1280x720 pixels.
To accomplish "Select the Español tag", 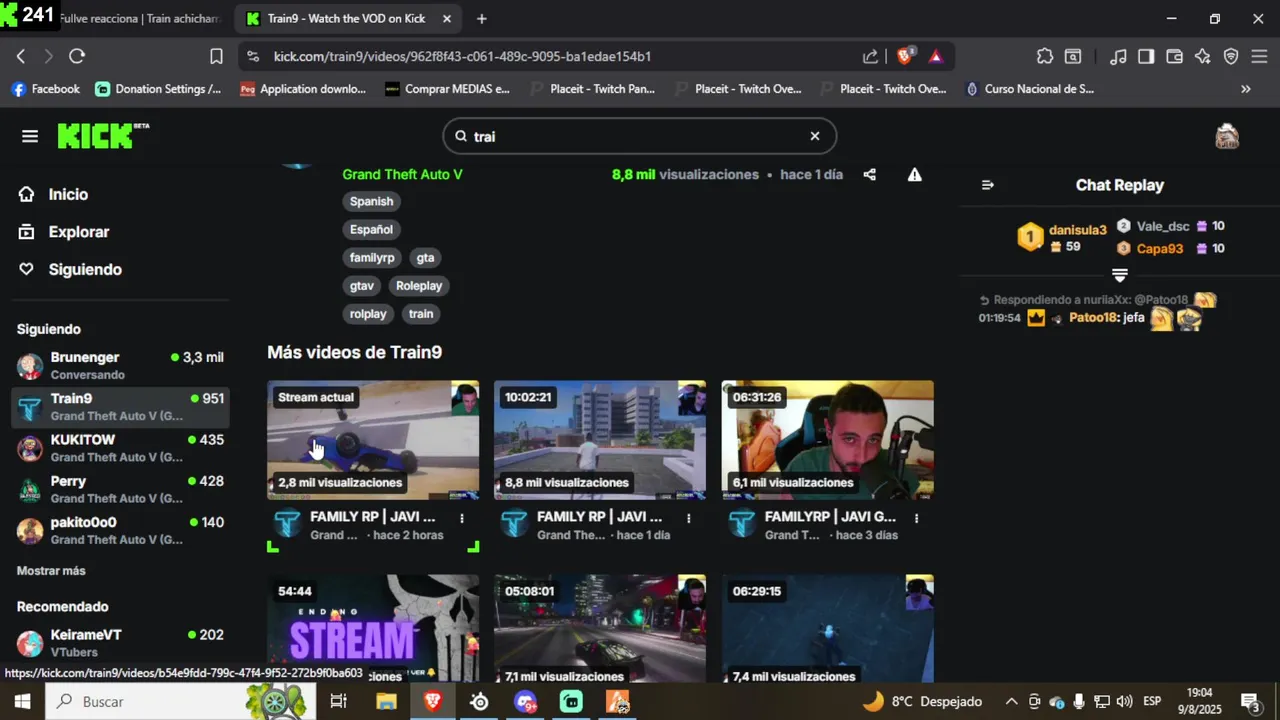I will pos(371,229).
